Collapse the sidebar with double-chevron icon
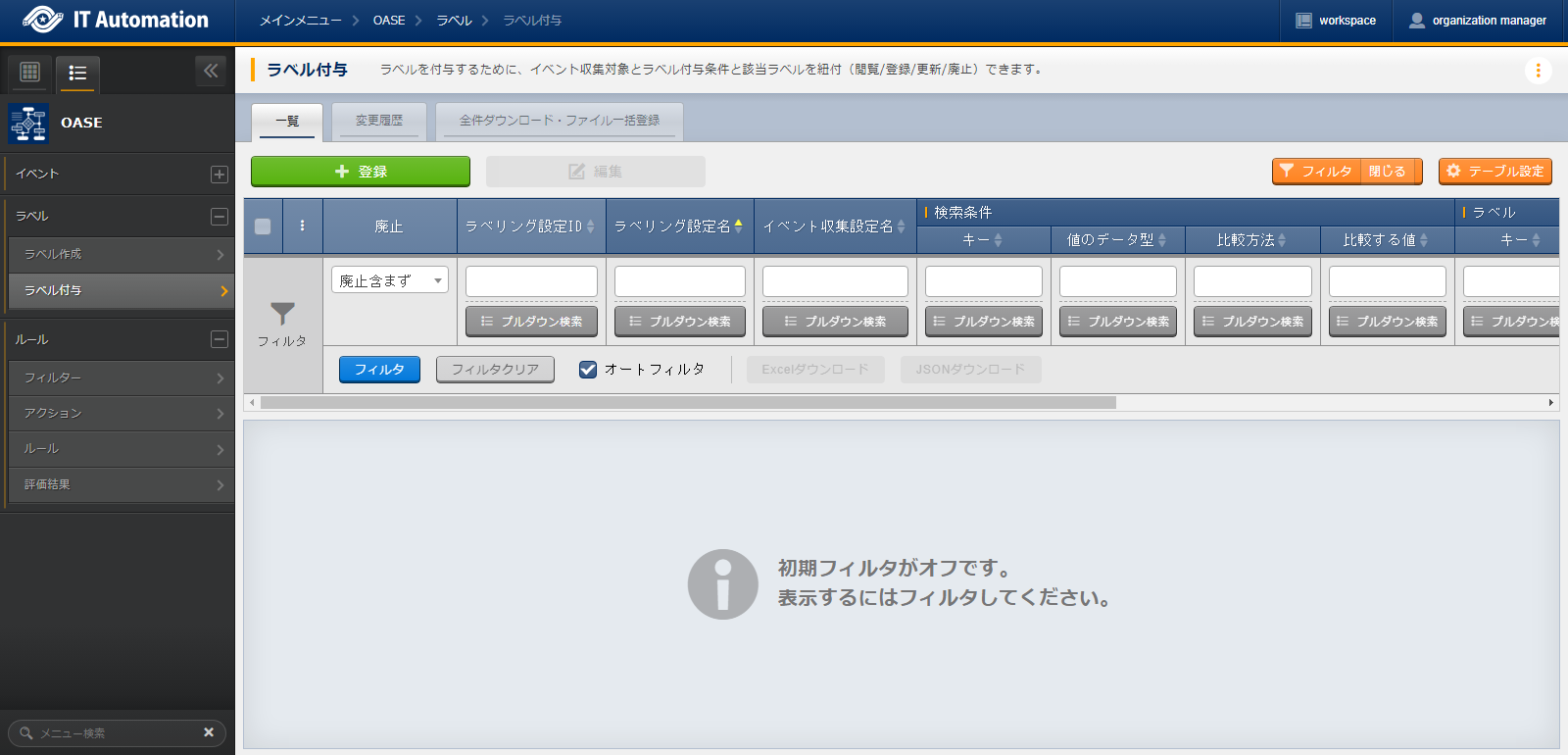The image size is (1568, 755). pyautogui.click(x=211, y=71)
